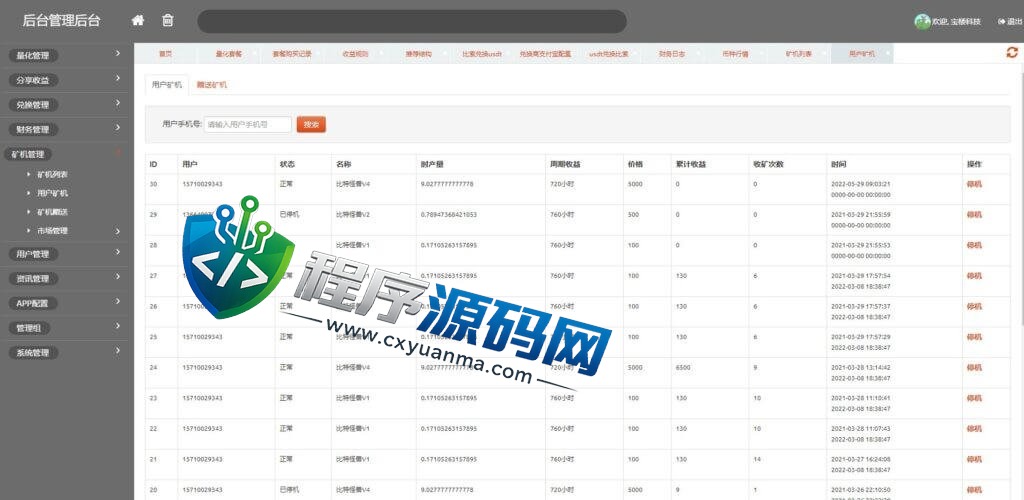Click 停机 for row ID 30
The image size is (1024, 500).
pos(974,184)
